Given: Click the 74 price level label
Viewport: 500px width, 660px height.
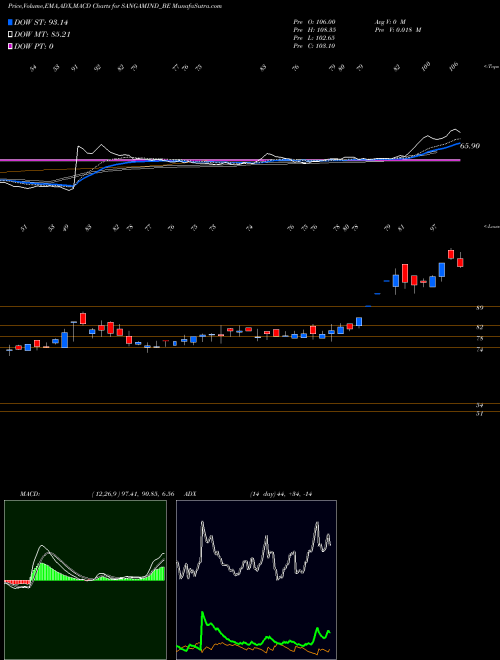Looking at the screenshot, I should point(479,349).
